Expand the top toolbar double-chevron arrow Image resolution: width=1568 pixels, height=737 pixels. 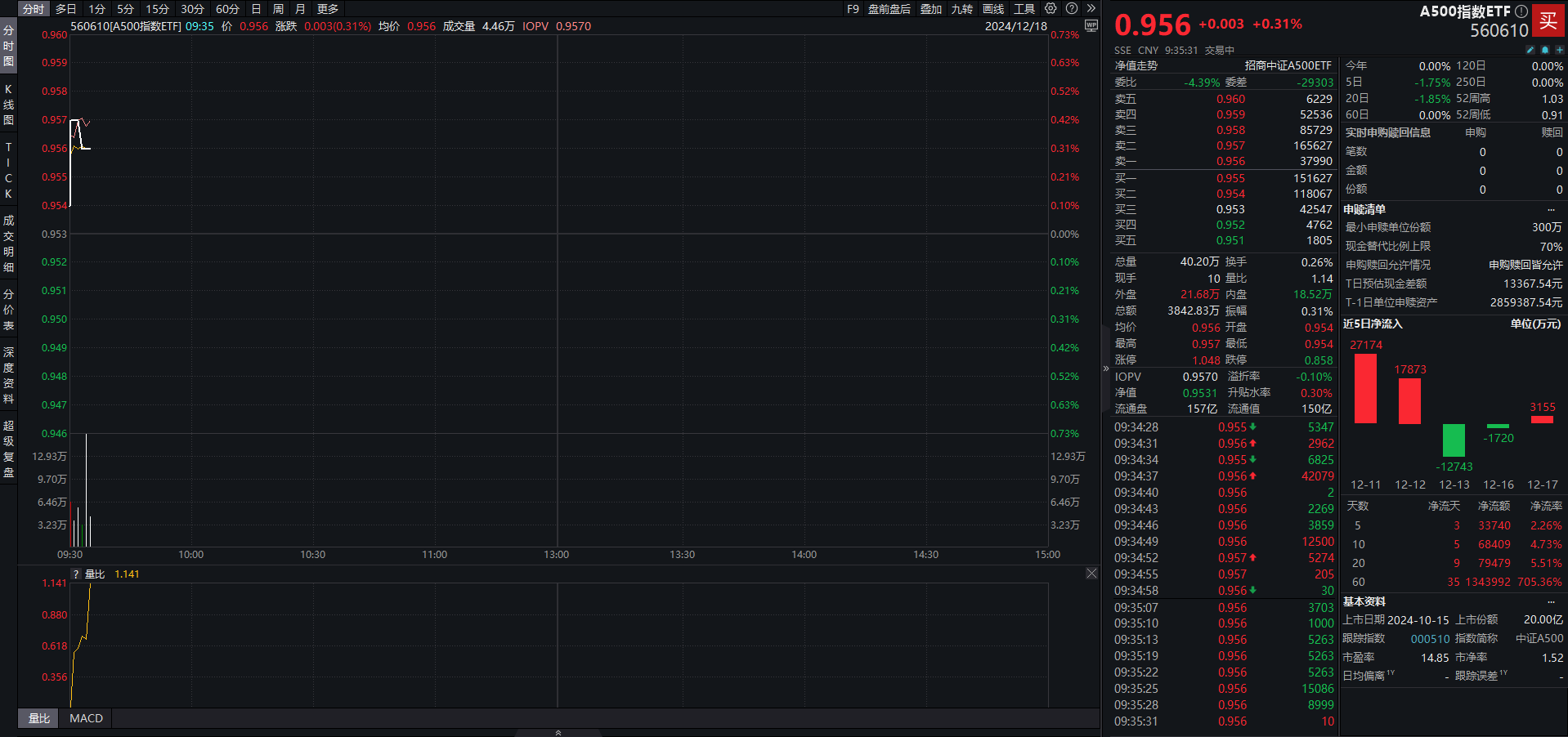(1091, 8)
